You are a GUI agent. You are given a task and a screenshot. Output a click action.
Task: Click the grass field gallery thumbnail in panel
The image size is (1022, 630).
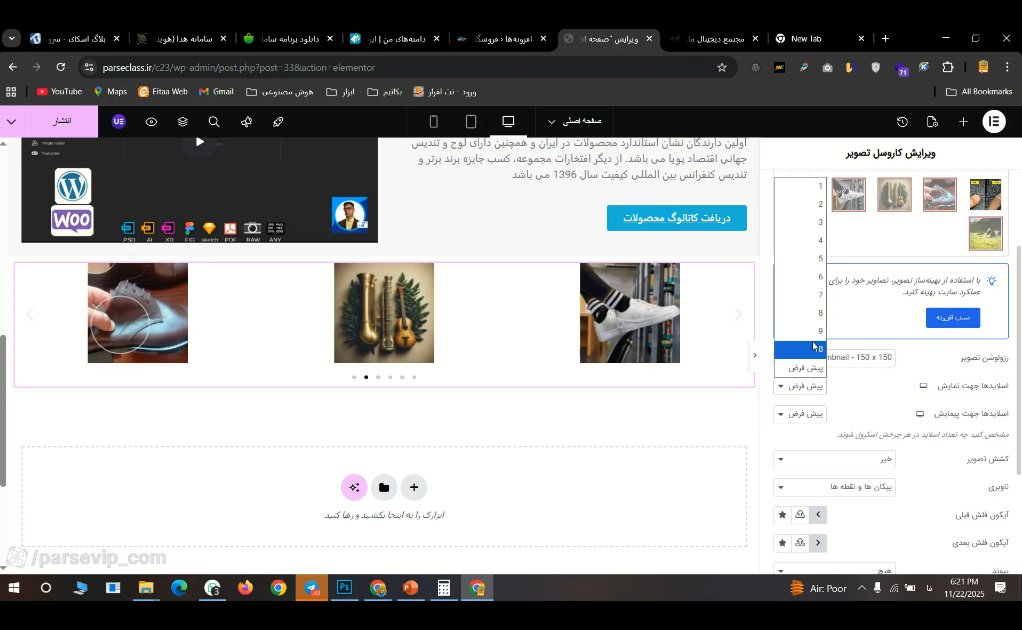coord(986,234)
